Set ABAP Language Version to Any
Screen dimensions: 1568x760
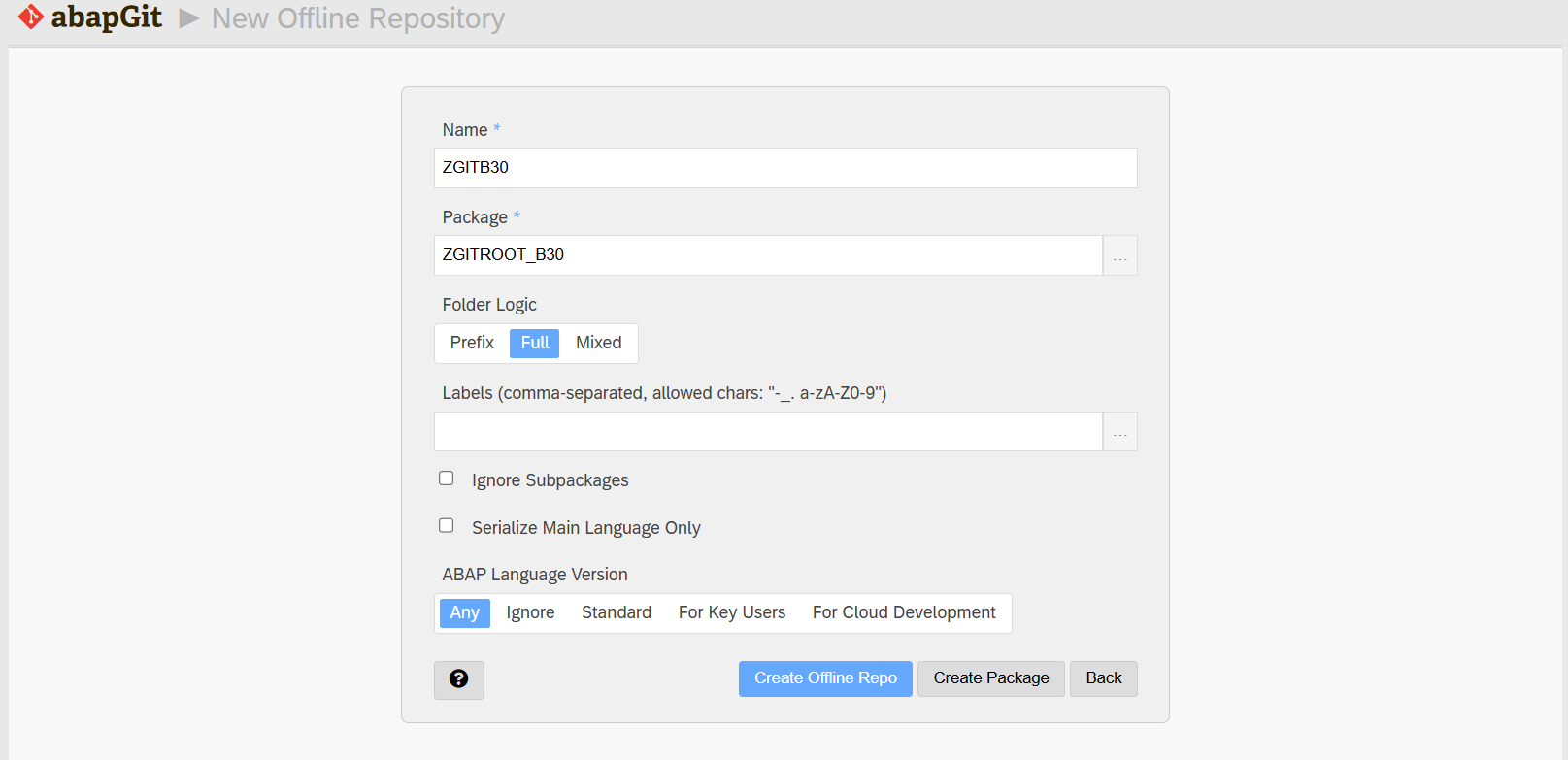pyautogui.click(x=464, y=612)
